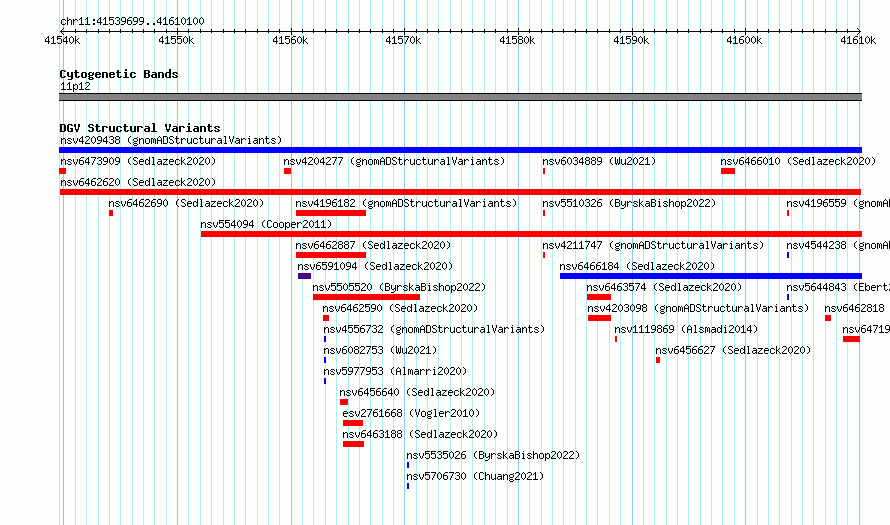Select the nsv1119869 Alsmadi2014 label

[686, 329]
